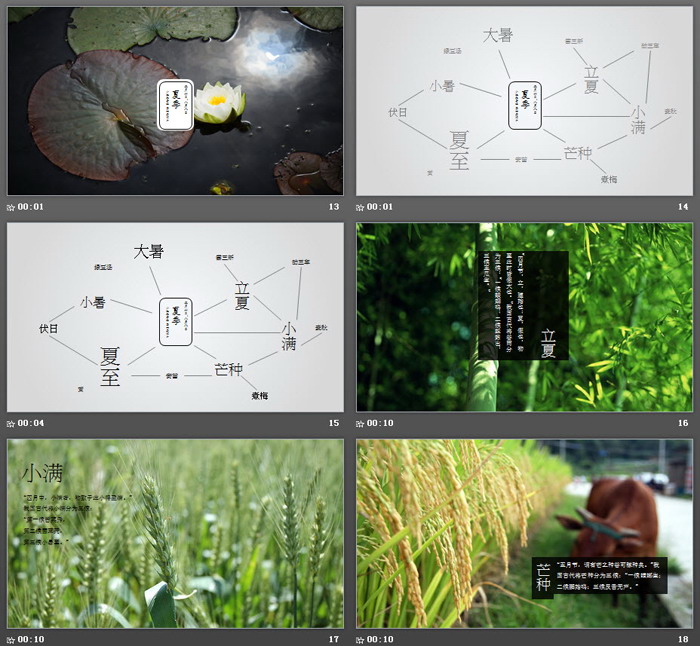Click the transition star icon under slide 18
Viewport: 700px width, 646px height.
tap(360, 639)
